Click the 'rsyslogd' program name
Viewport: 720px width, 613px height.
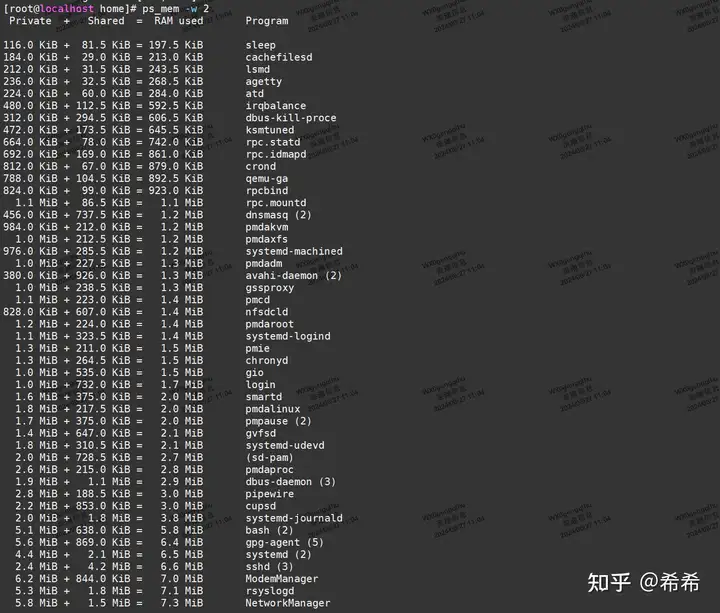(270, 591)
